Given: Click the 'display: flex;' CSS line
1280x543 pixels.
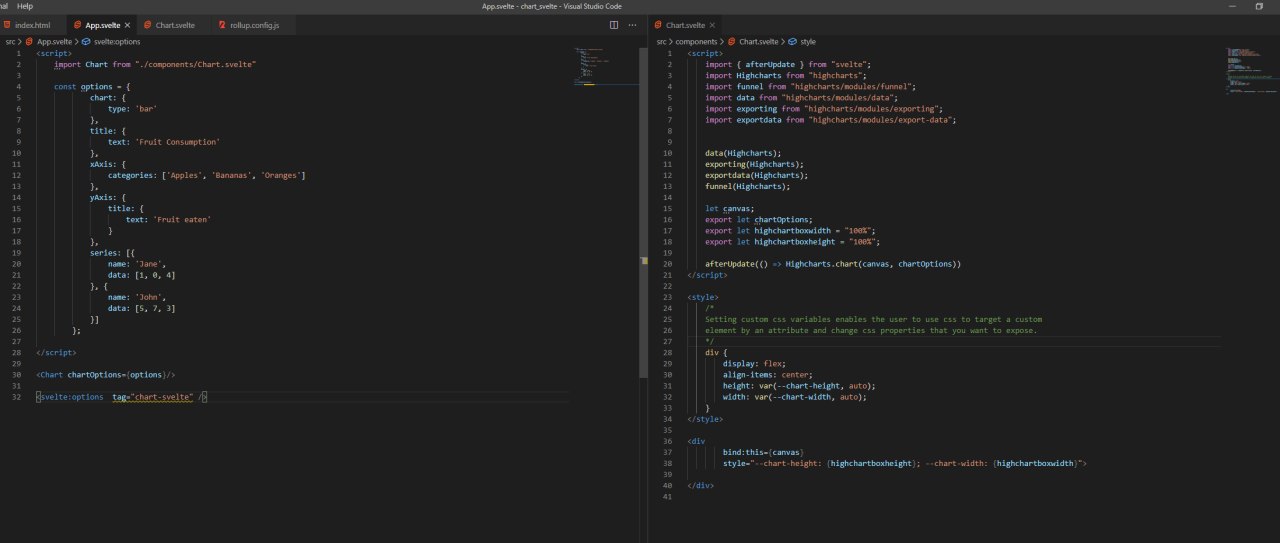Looking at the screenshot, I should (x=755, y=363).
